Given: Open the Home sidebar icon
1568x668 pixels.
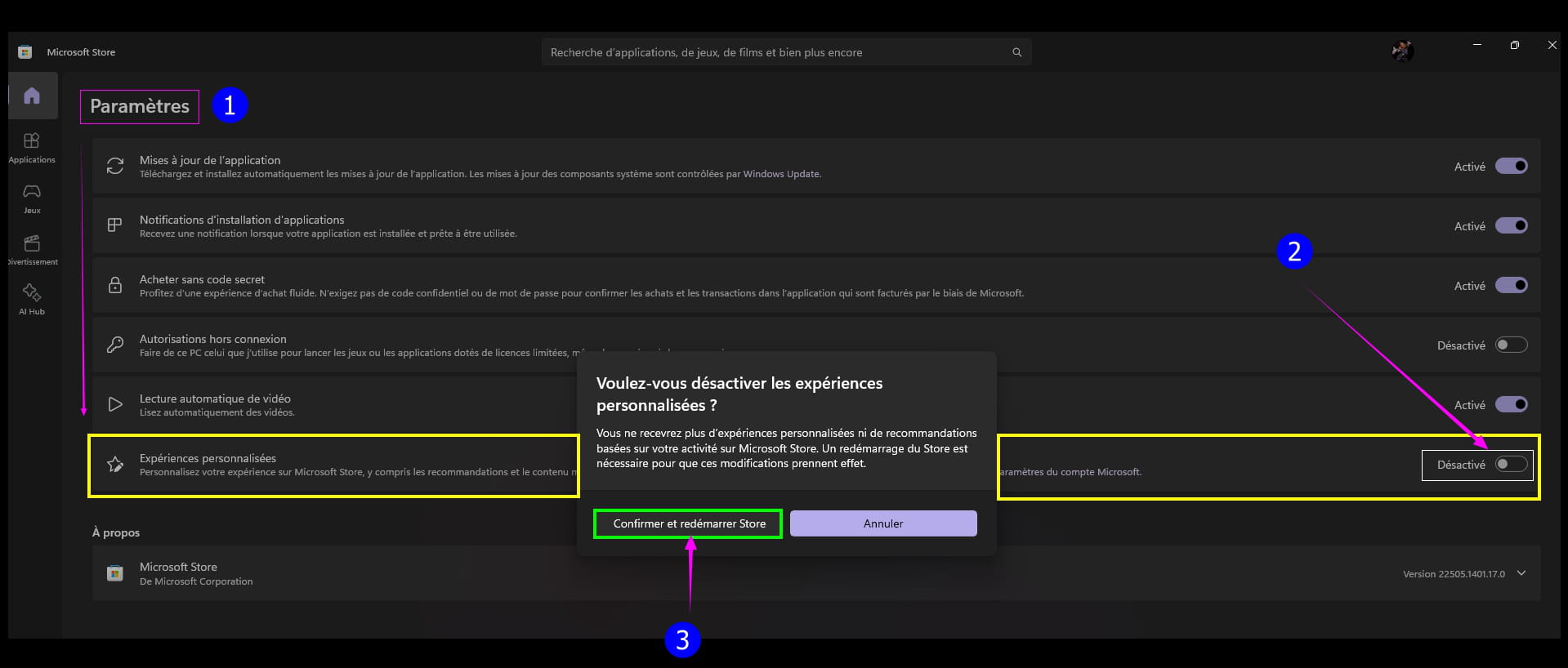Looking at the screenshot, I should pos(32,96).
